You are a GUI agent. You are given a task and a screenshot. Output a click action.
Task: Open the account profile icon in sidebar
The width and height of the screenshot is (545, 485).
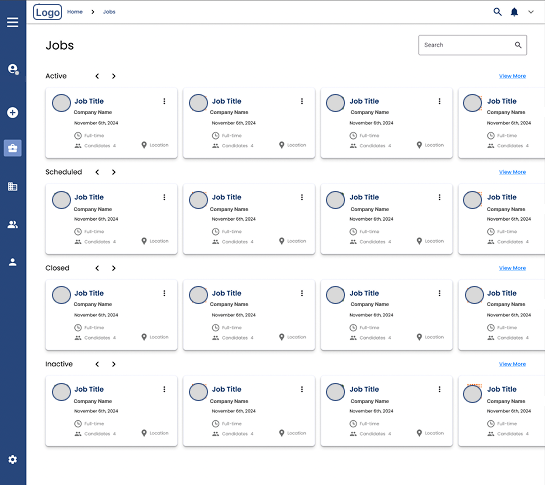pyautogui.click(x=13, y=69)
